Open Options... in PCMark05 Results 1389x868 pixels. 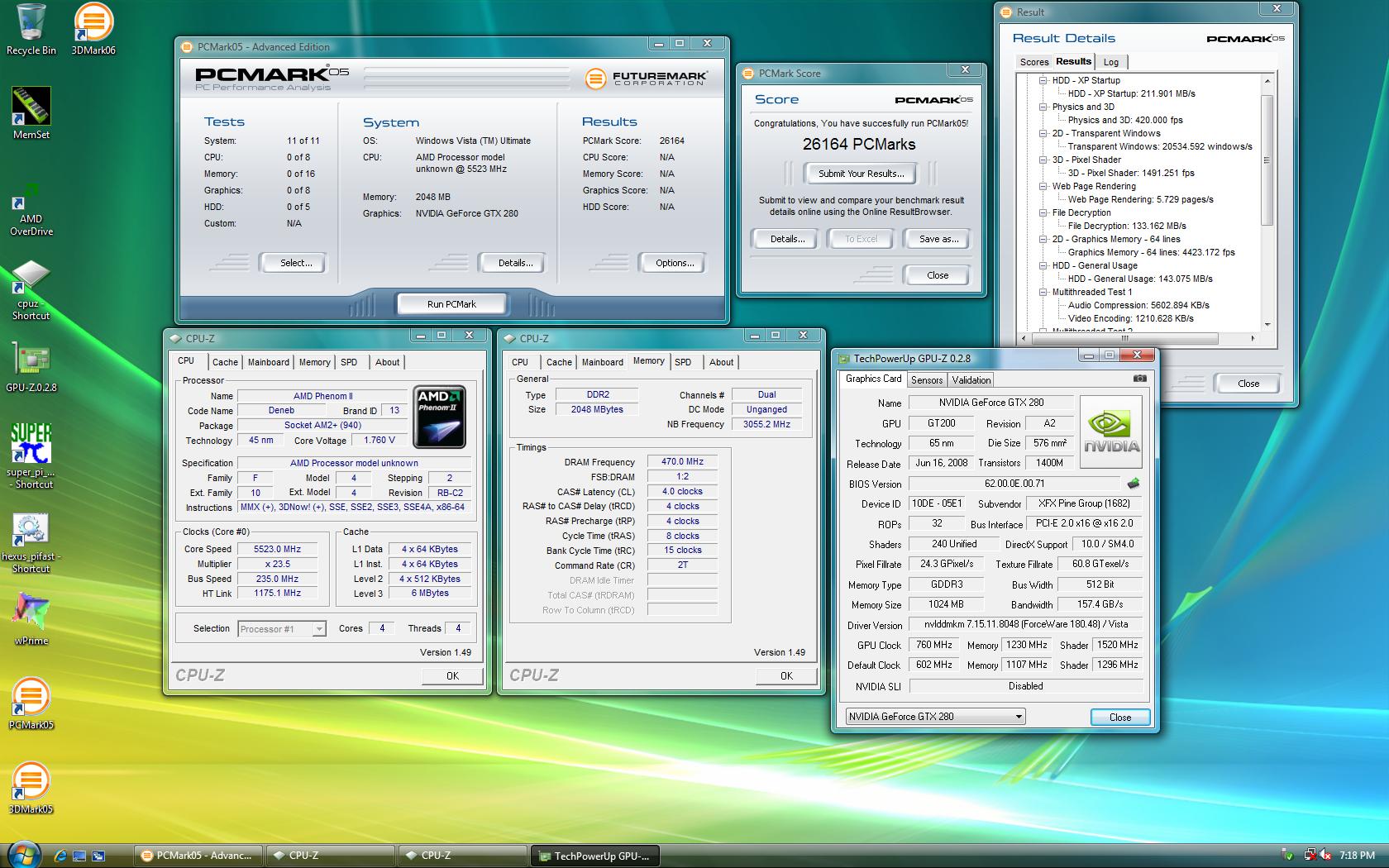(x=675, y=263)
